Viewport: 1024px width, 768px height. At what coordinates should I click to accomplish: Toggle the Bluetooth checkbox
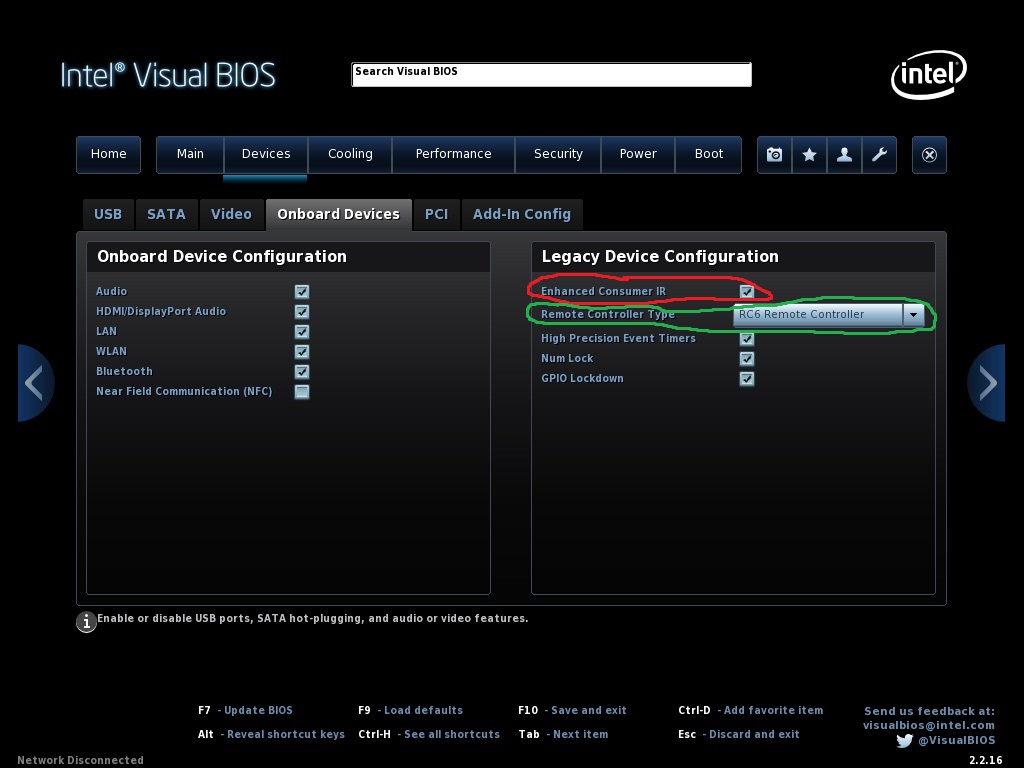(x=302, y=372)
